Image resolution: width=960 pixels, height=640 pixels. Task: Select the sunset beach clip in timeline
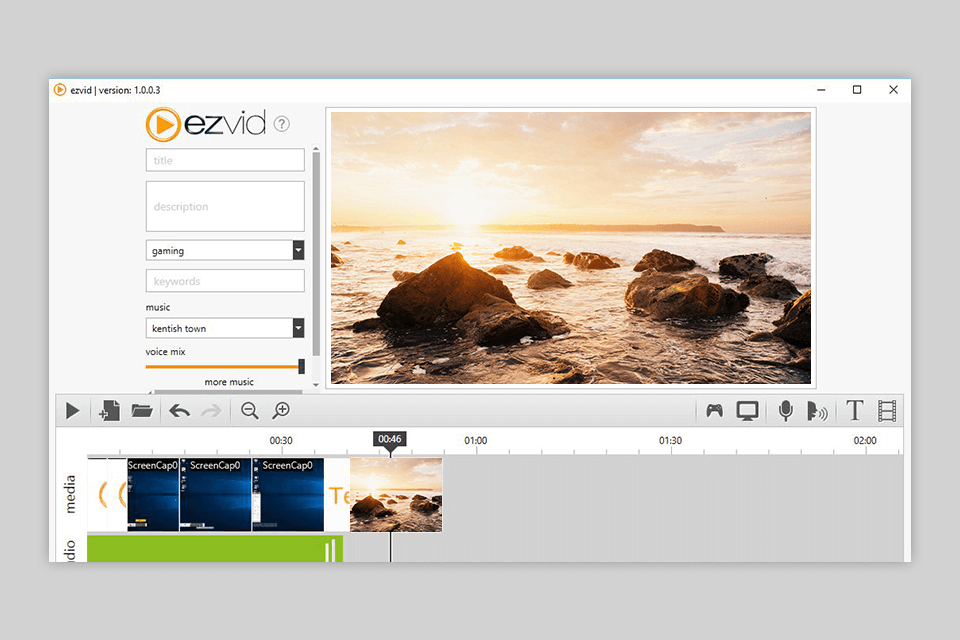coord(396,494)
